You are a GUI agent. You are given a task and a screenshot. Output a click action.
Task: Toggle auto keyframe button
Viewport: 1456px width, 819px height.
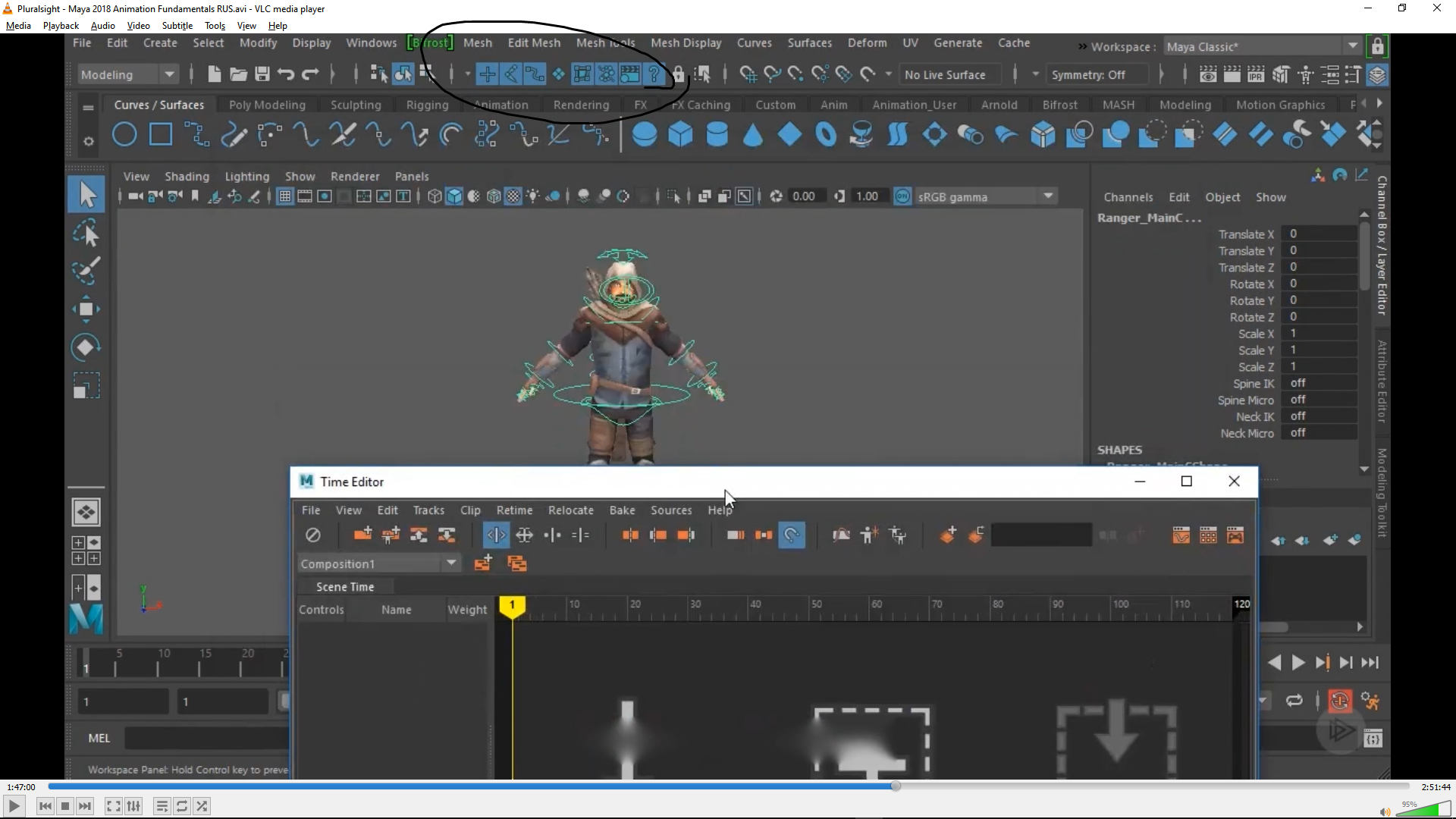[x=1340, y=701]
